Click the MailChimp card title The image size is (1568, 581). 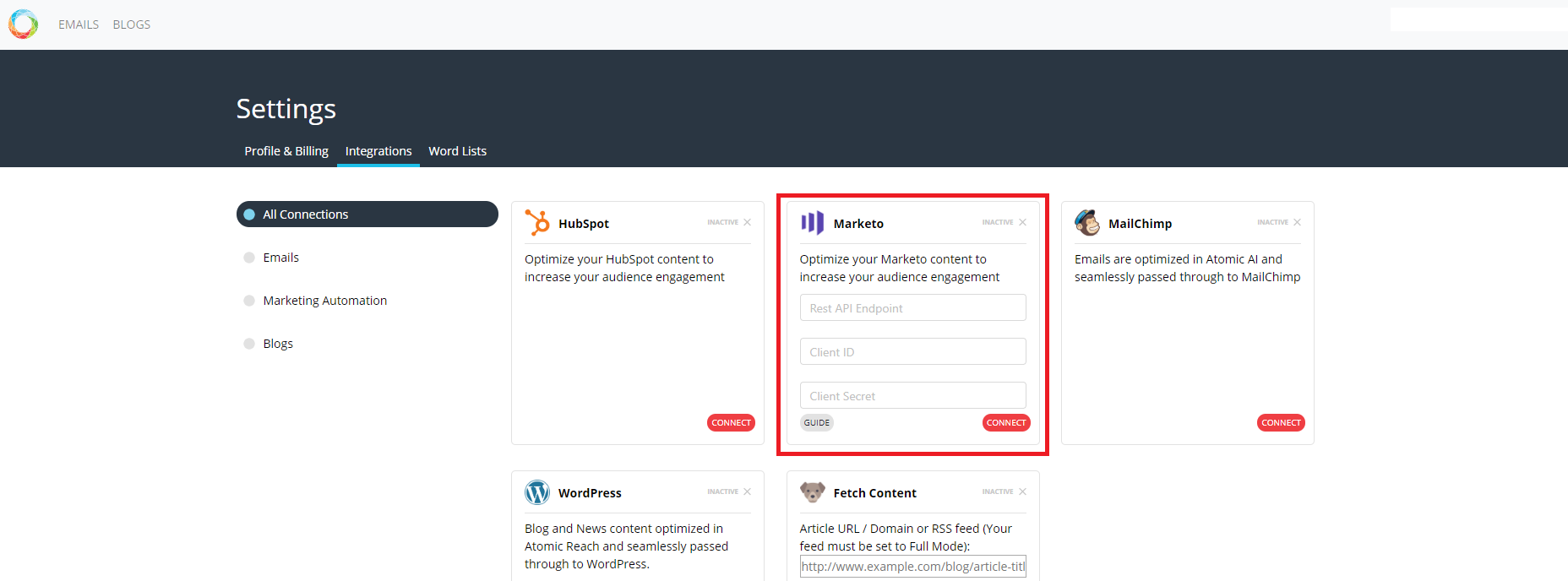(1140, 224)
